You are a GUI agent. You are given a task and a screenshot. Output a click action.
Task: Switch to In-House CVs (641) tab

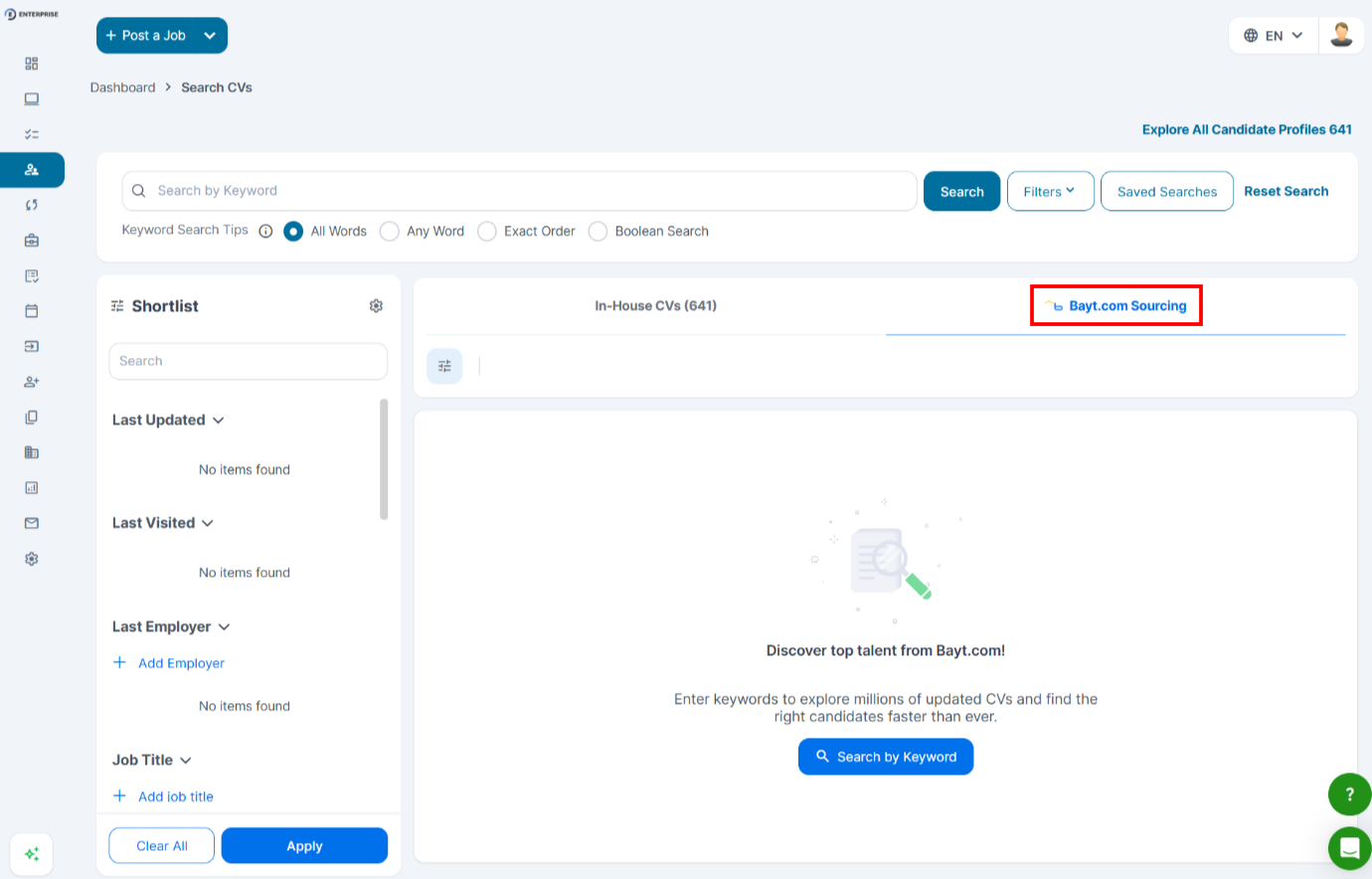pyautogui.click(x=655, y=306)
